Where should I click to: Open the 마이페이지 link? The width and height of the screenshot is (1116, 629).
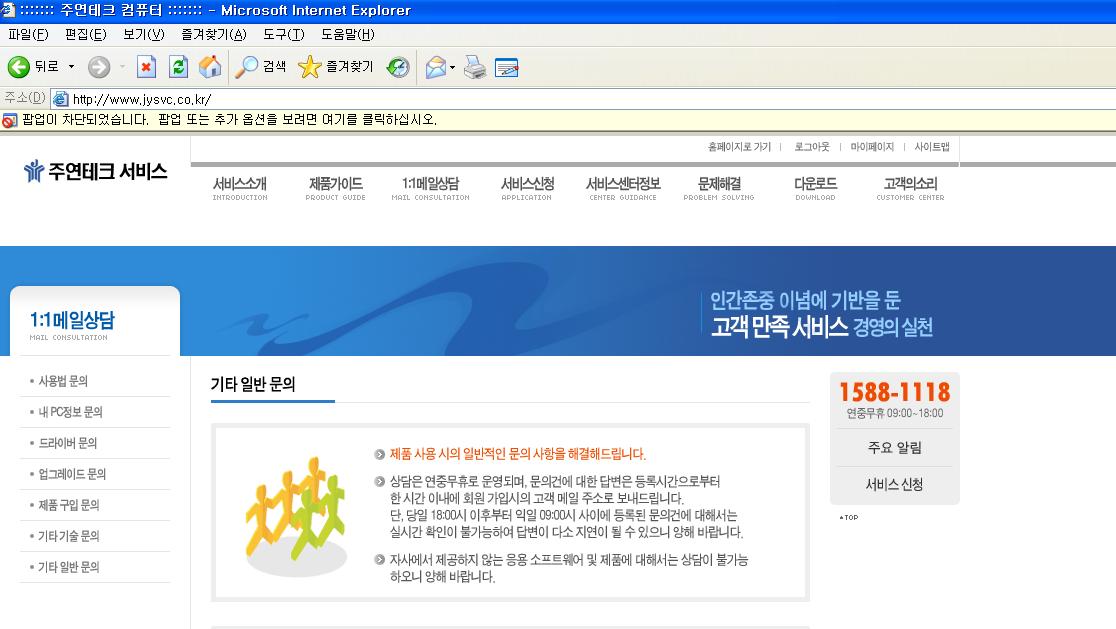(x=872, y=147)
